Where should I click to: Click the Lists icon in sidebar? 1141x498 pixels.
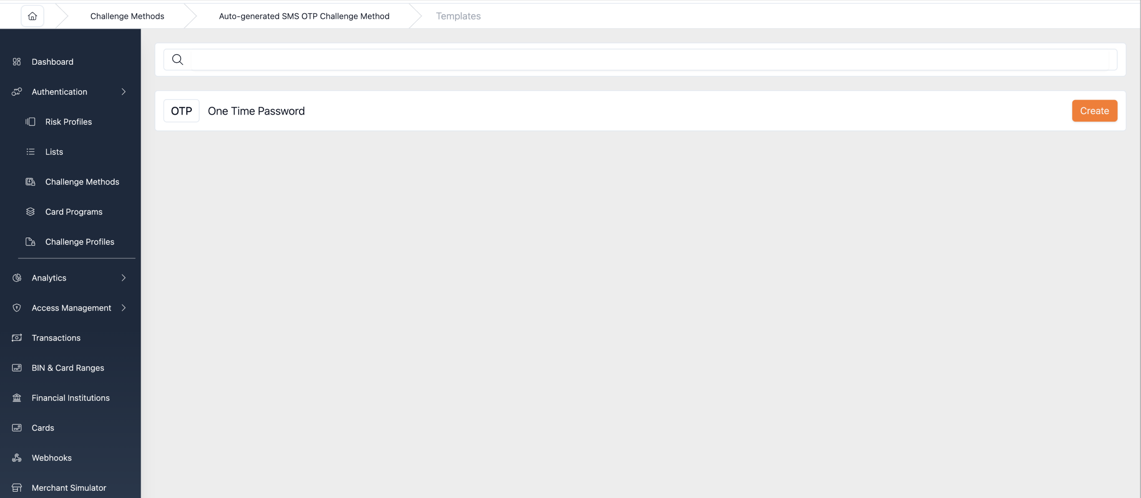click(31, 151)
